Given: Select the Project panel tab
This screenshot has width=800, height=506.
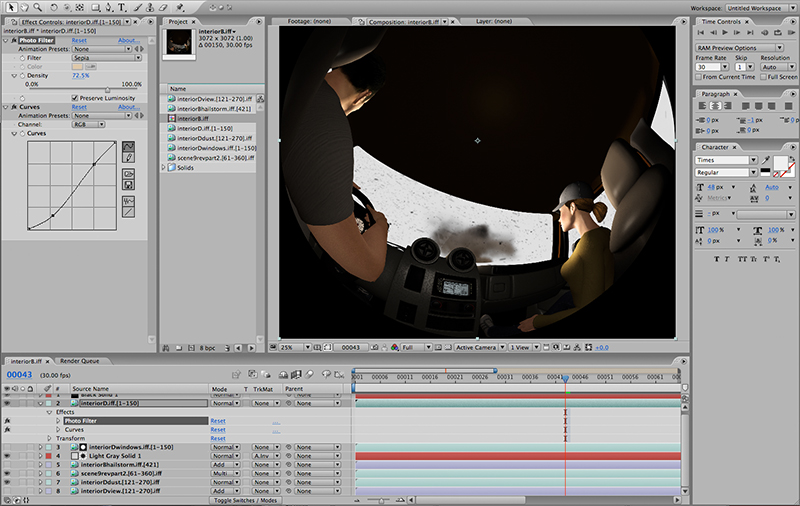Looking at the screenshot, I should pyautogui.click(x=178, y=21).
